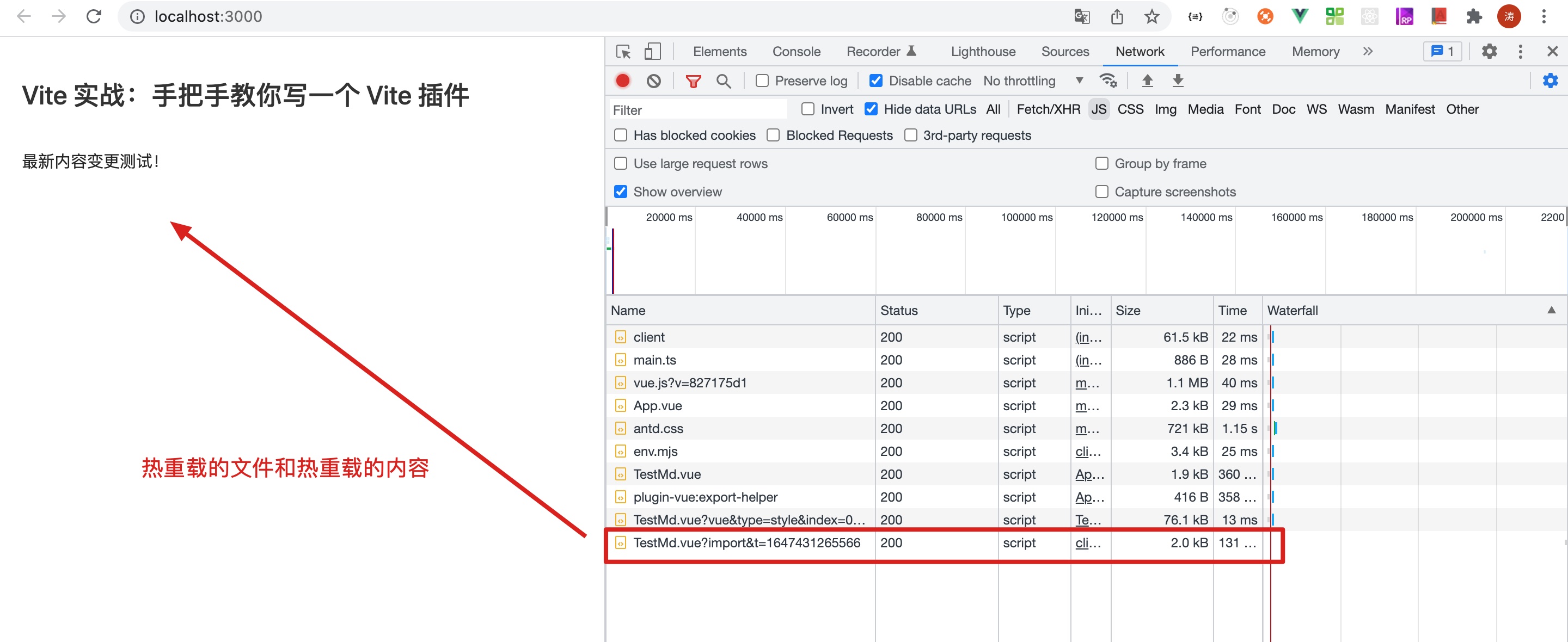Show All request types
The height and width of the screenshot is (642, 1568).
click(x=993, y=109)
